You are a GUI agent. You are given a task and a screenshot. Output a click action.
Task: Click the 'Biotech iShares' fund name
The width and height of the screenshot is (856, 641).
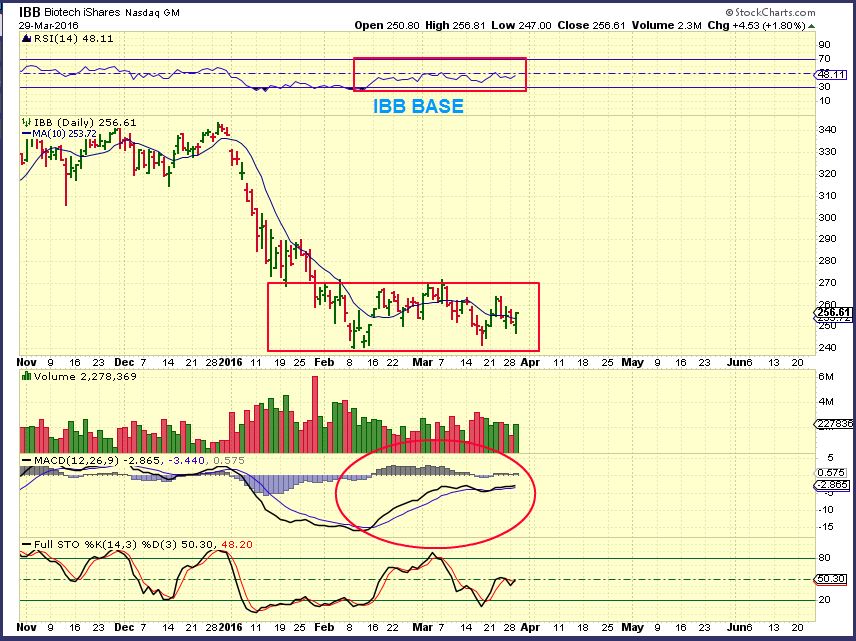82,12
